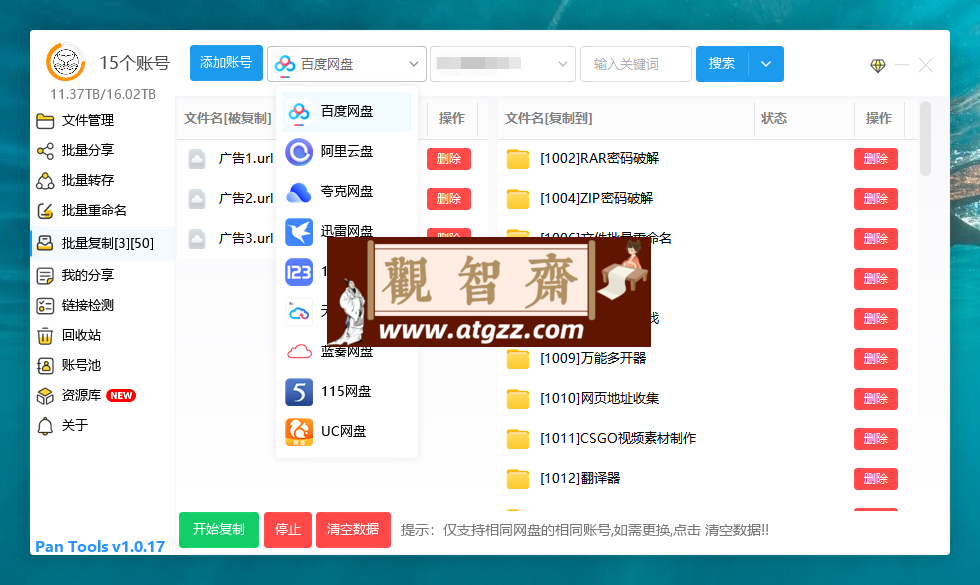Click the 广告2.url file icon
Screen dimensions: 980x585
[x=197, y=199]
